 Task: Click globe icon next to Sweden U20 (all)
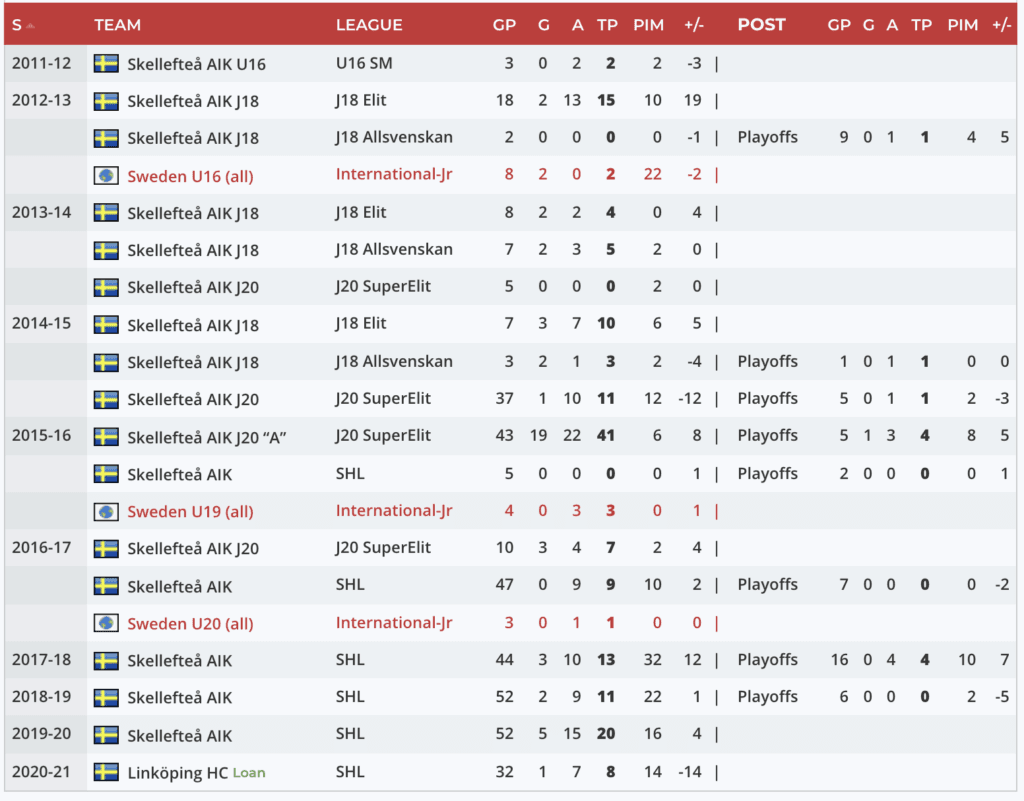tap(106, 624)
